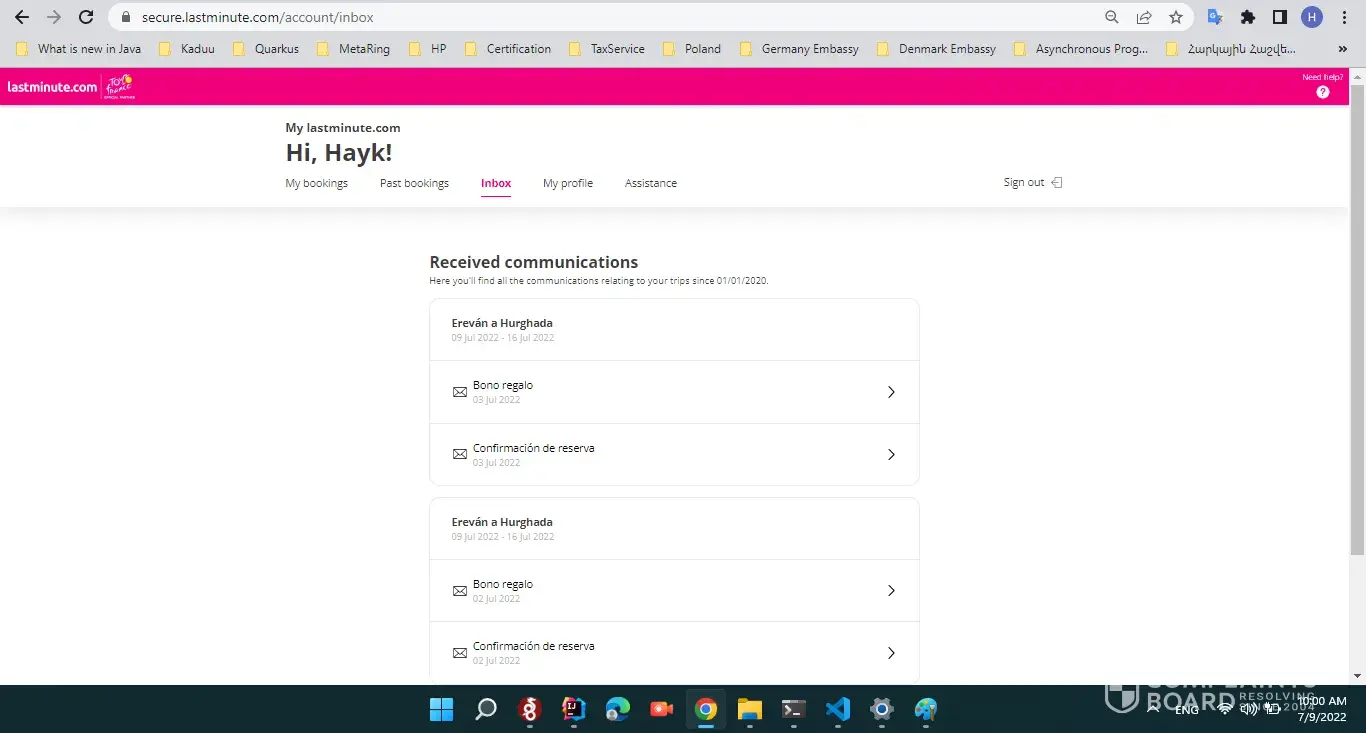The width and height of the screenshot is (1366, 733).
Task: Sign out of the account
Action: (1032, 182)
